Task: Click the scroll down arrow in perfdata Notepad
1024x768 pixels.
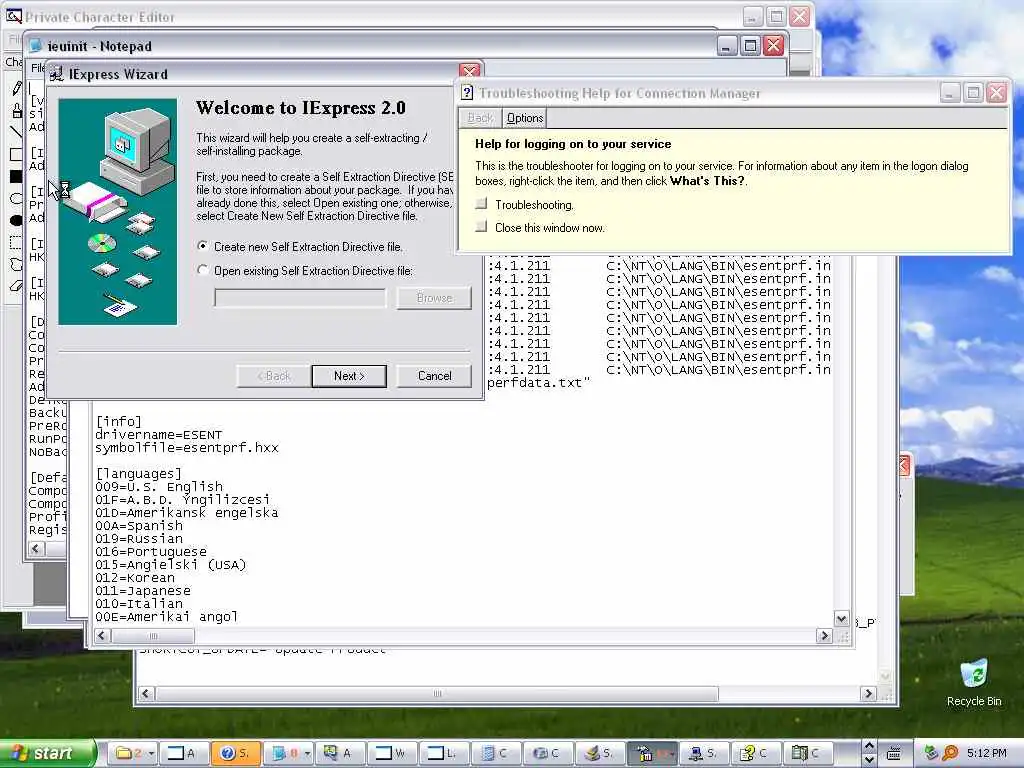Action: 841,618
